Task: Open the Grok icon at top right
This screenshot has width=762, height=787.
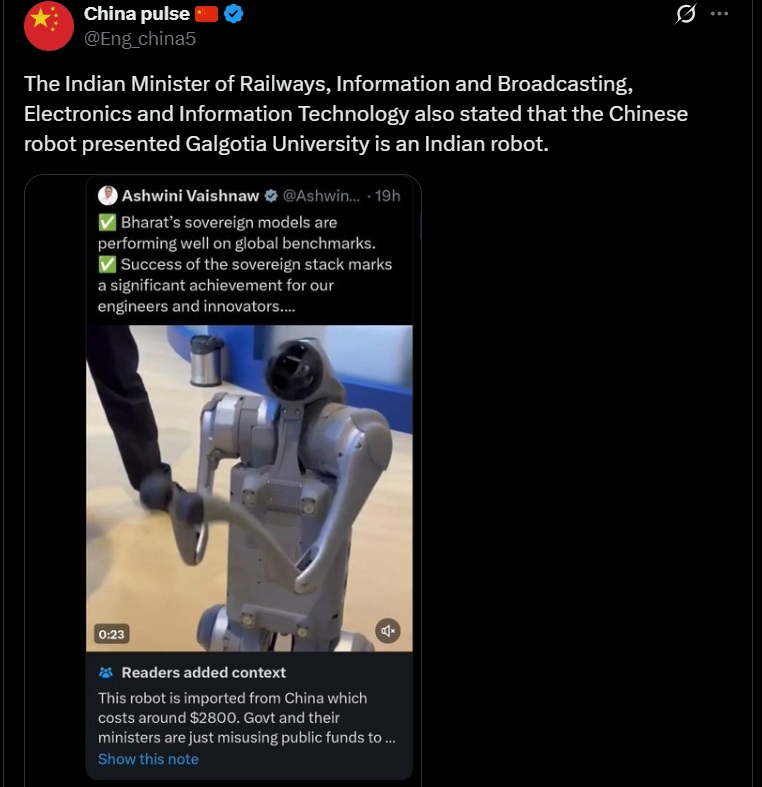Action: pos(686,14)
